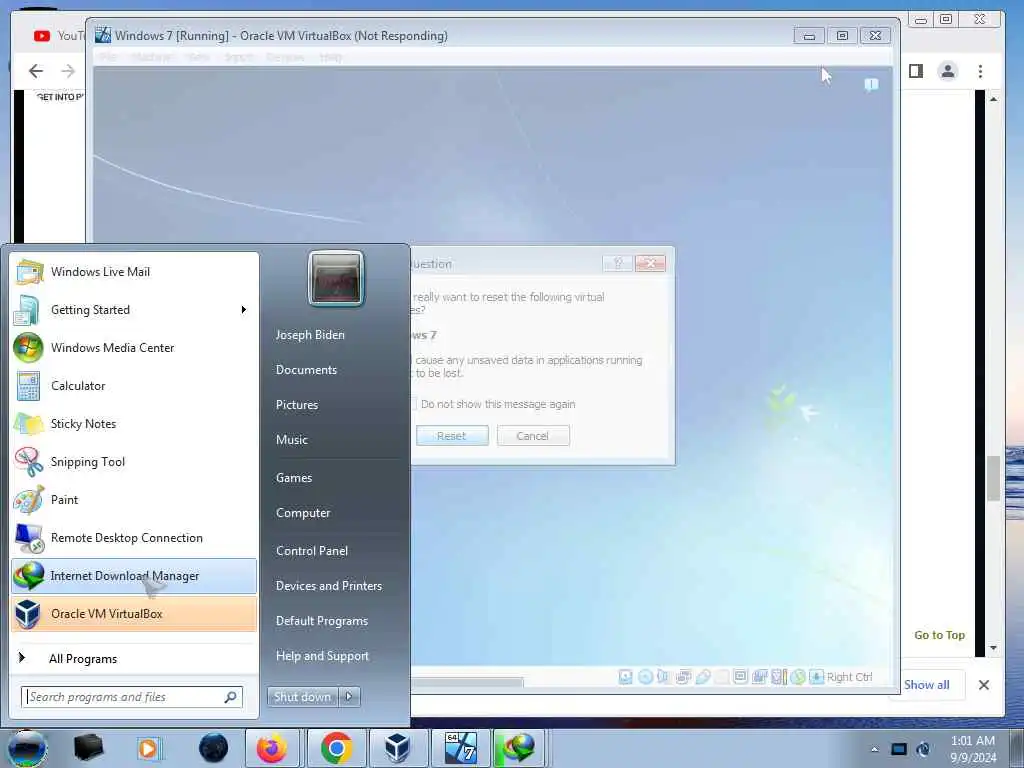This screenshot has width=1024, height=768.
Task: Open Windows Live Mail from Start menu
Action: tap(135, 272)
